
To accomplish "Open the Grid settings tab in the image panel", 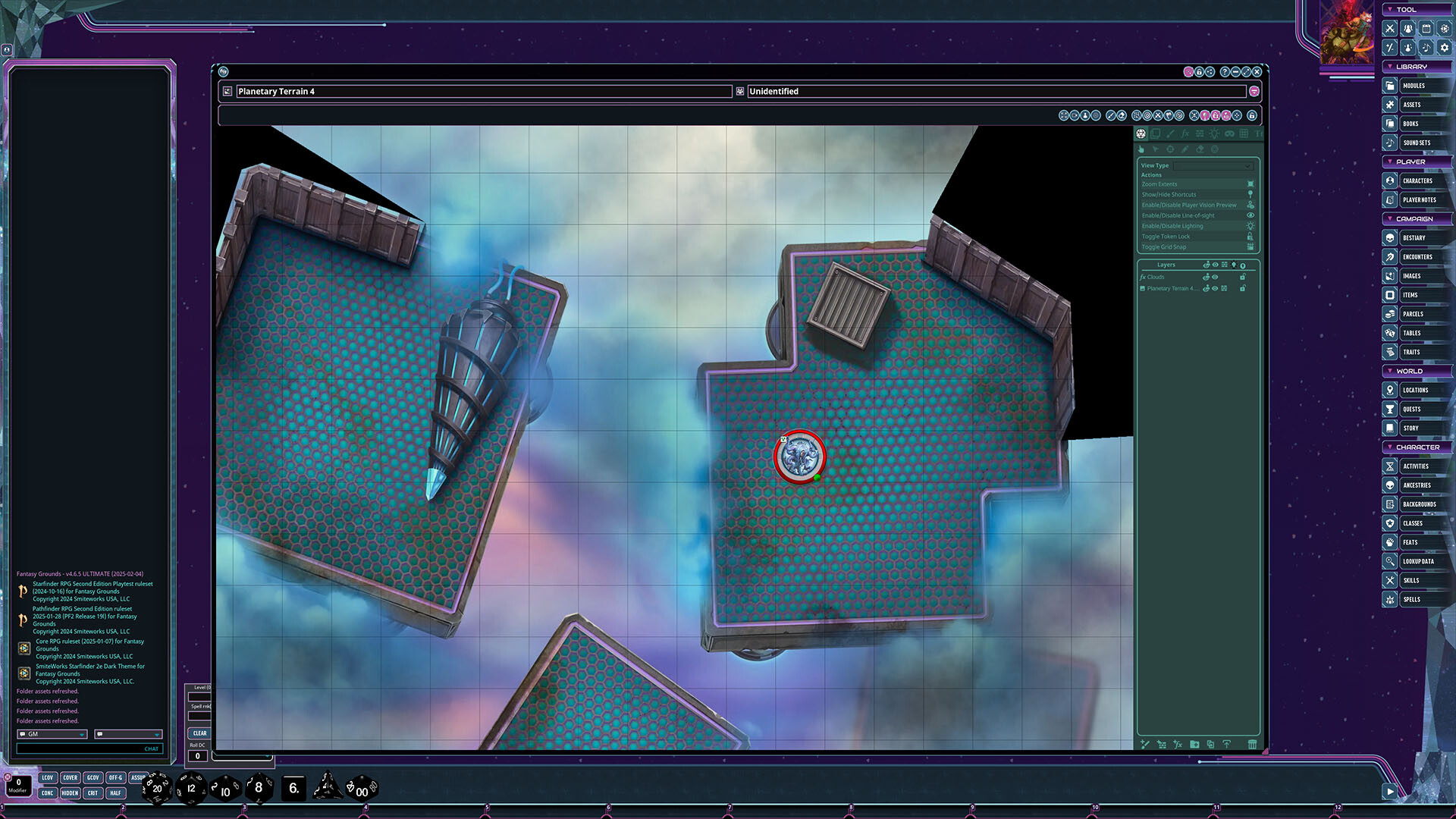I will pyautogui.click(x=1244, y=133).
